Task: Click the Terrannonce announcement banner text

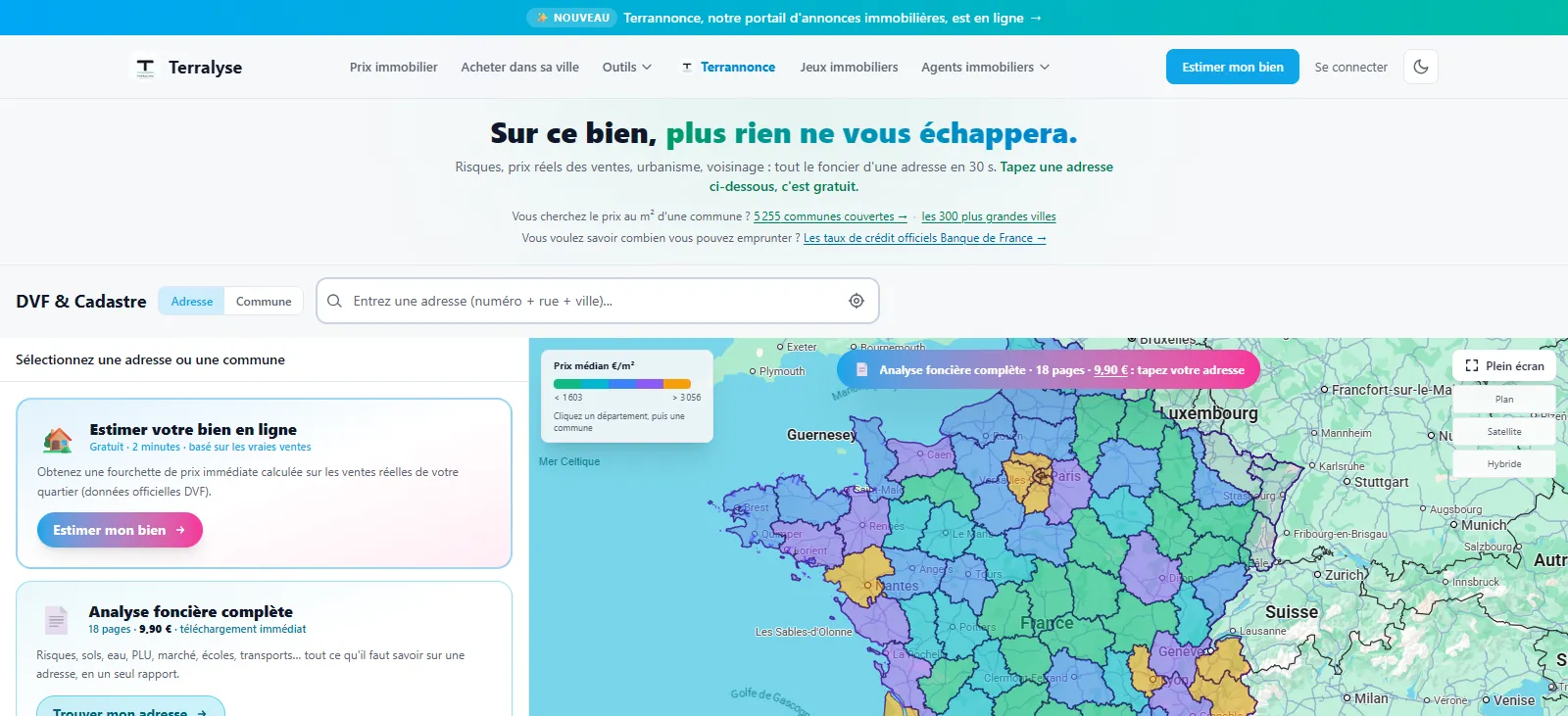Action: (x=833, y=18)
